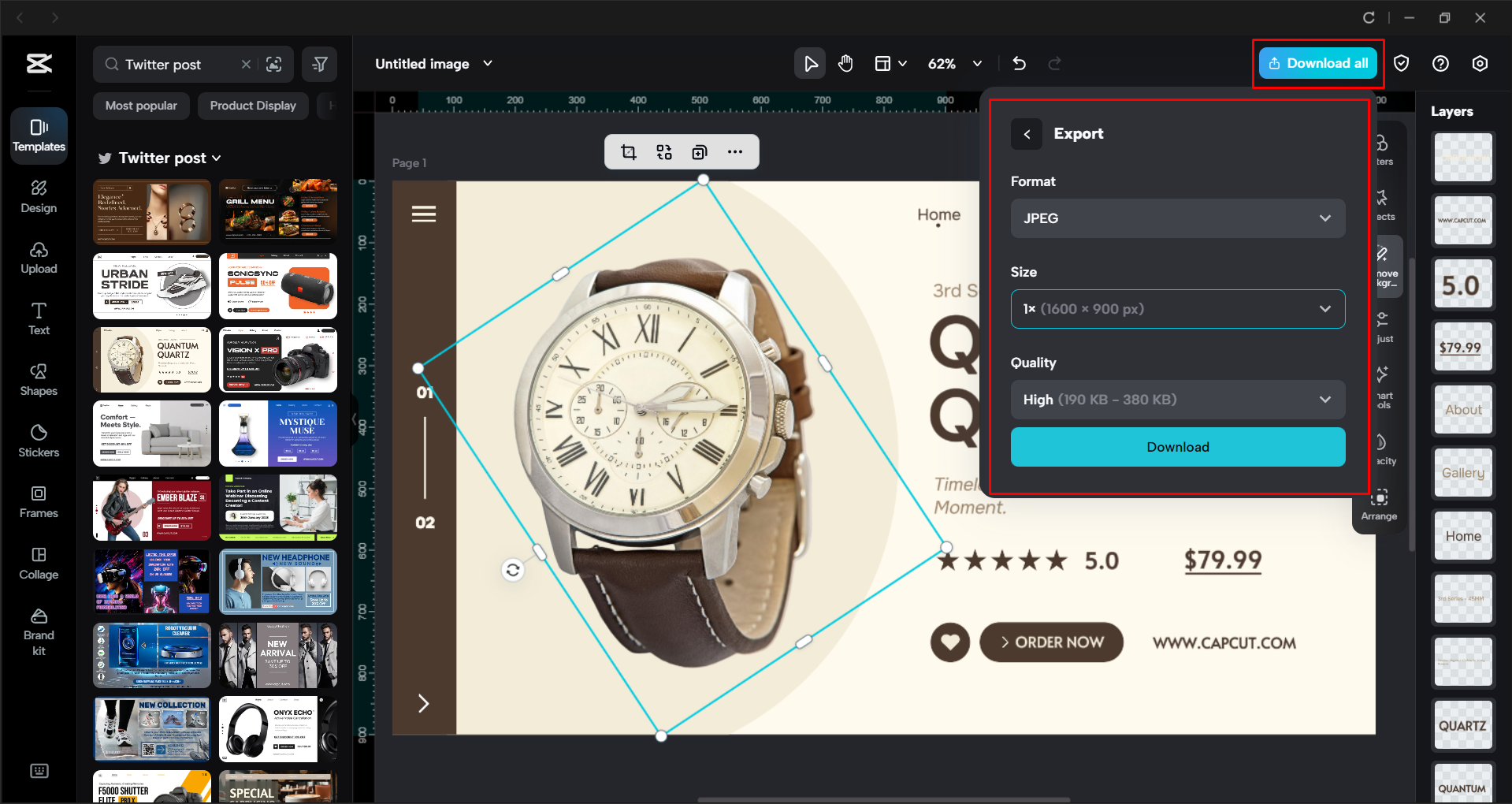Select the 5.0 layer thumbnail
Image resolution: width=1512 pixels, height=804 pixels.
1463,284
